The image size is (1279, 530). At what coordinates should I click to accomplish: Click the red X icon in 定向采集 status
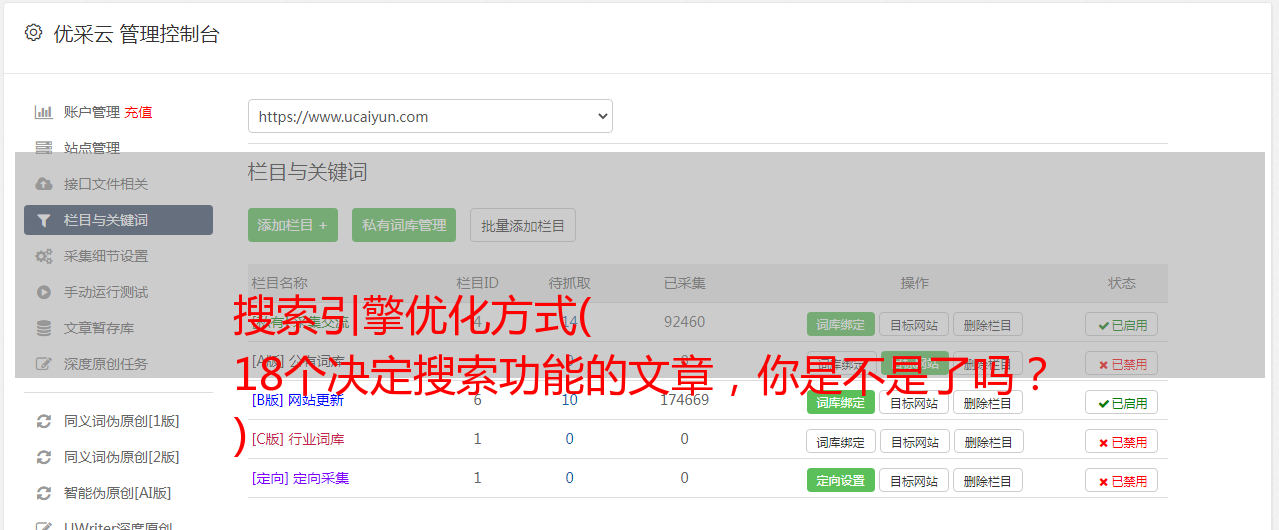click(1103, 481)
